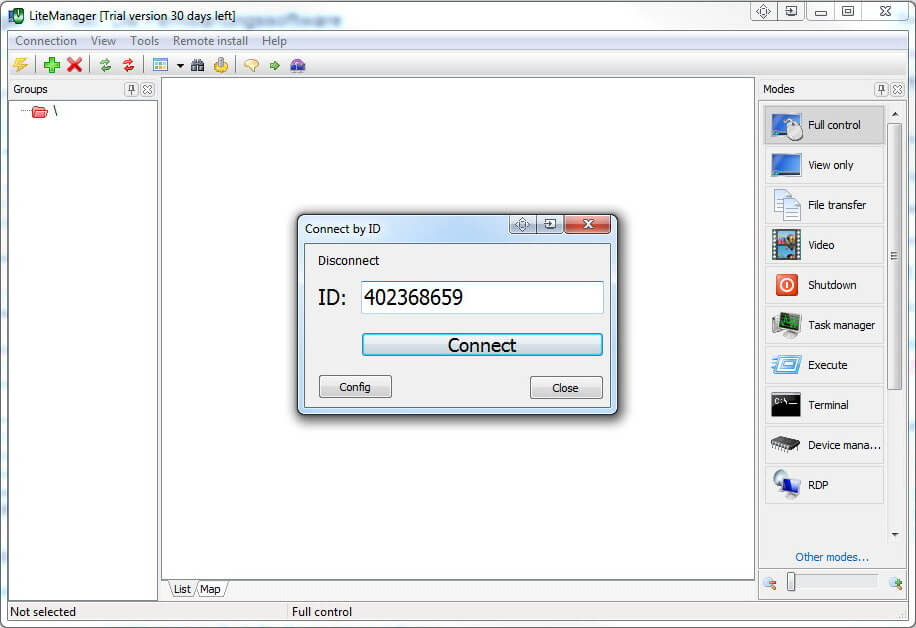
Task: Click the Close button in the dialog
Action: tap(566, 387)
